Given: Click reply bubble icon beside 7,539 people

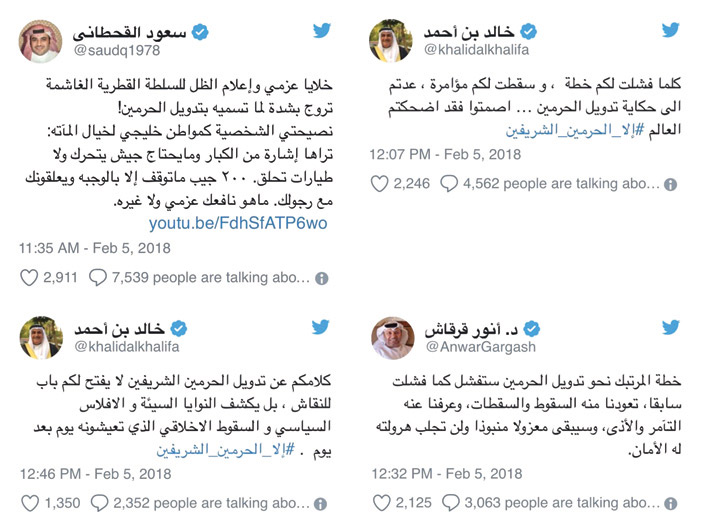Looking at the screenshot, I should coord(98,279).
